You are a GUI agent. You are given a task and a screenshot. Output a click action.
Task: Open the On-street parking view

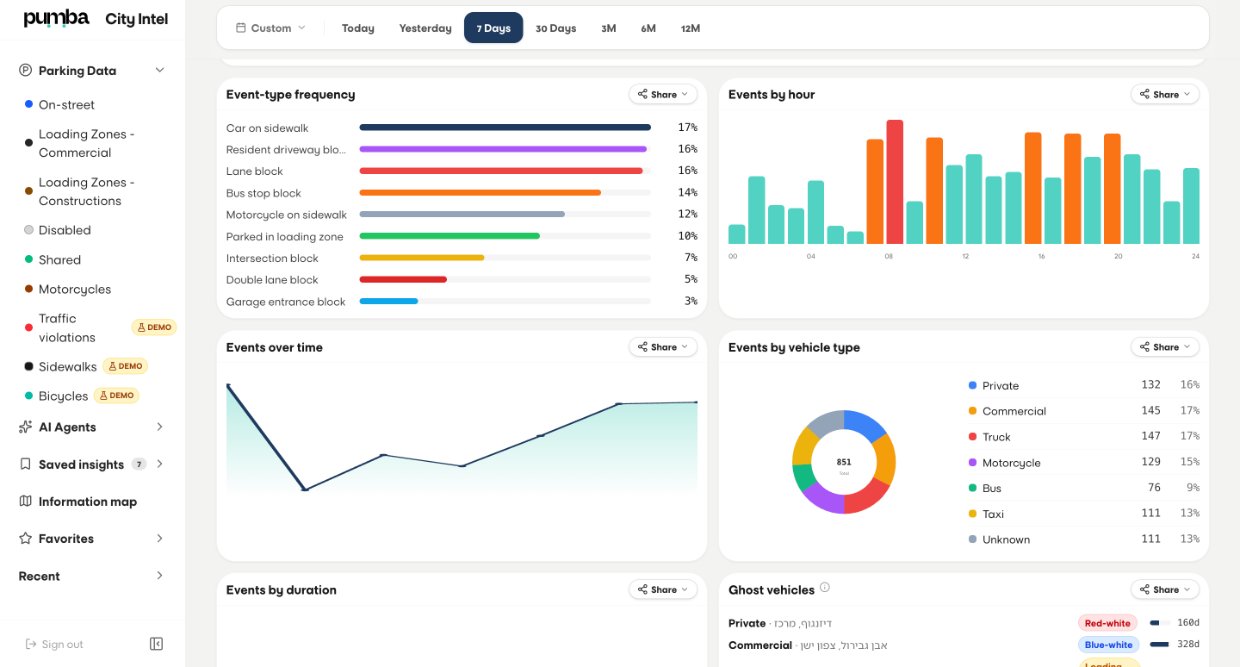(67, 104)
